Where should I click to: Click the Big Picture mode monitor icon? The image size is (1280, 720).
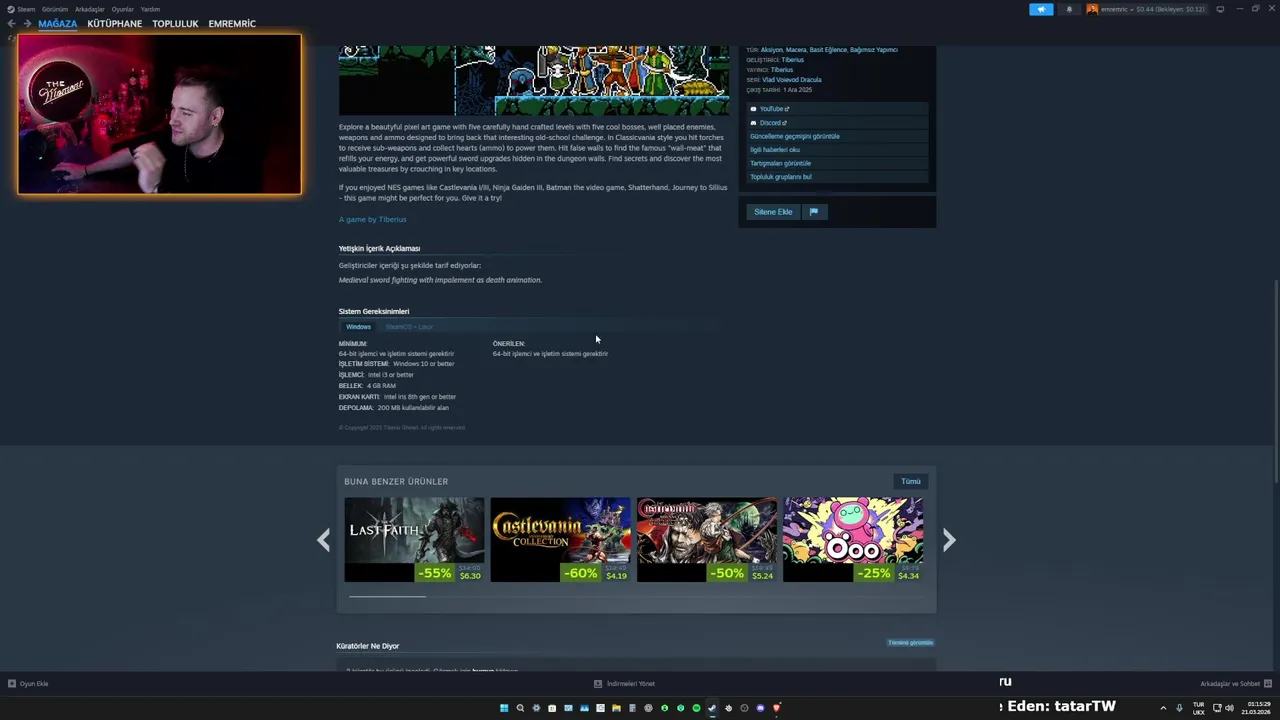1220,9
